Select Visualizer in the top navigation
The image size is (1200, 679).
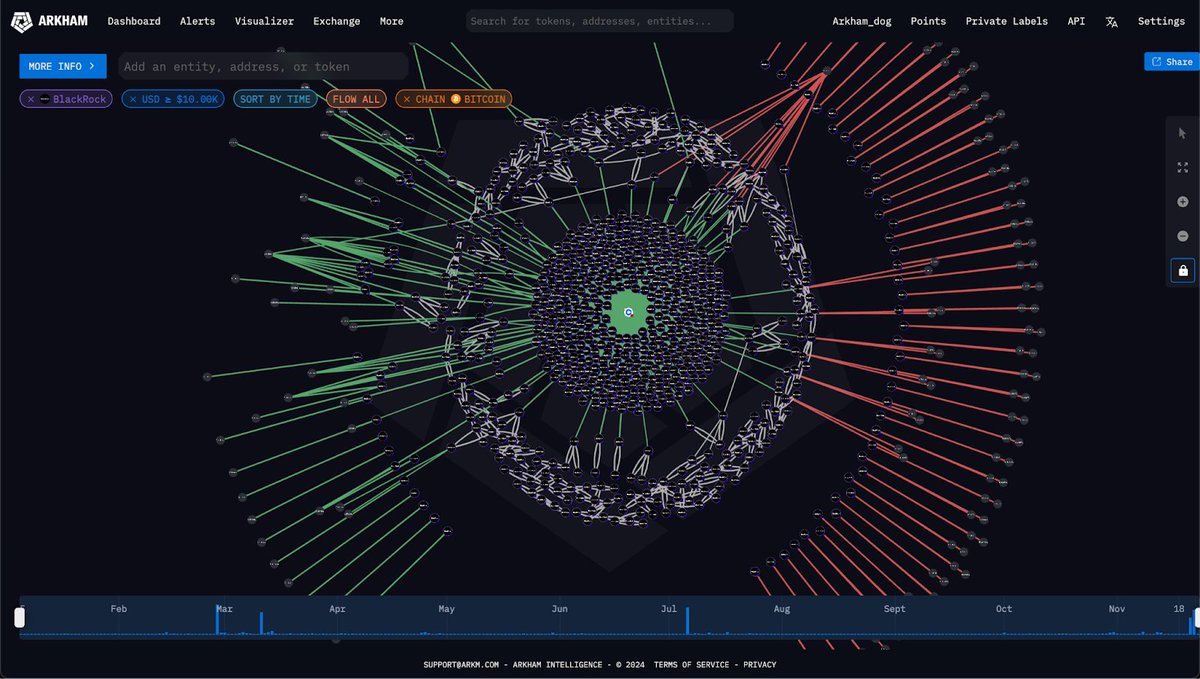(x=264, y=21)
